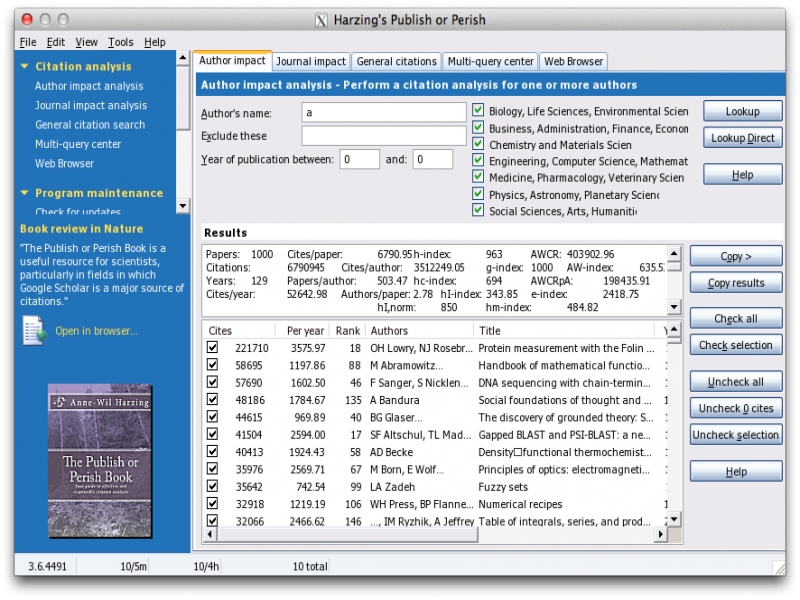Viewport: 800px width, 600px height.
Task: Open the Multi-query center tab
Action: pos(490,62)
